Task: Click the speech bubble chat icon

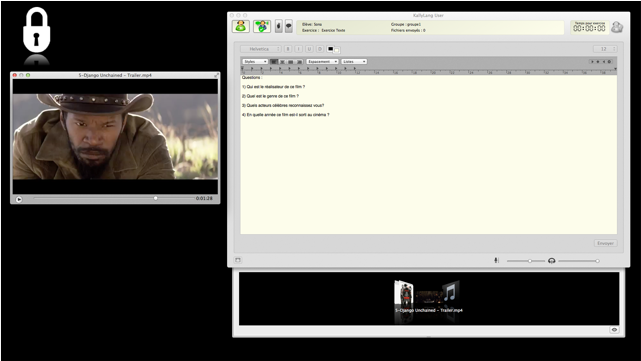Action: [x=289, y=26]
